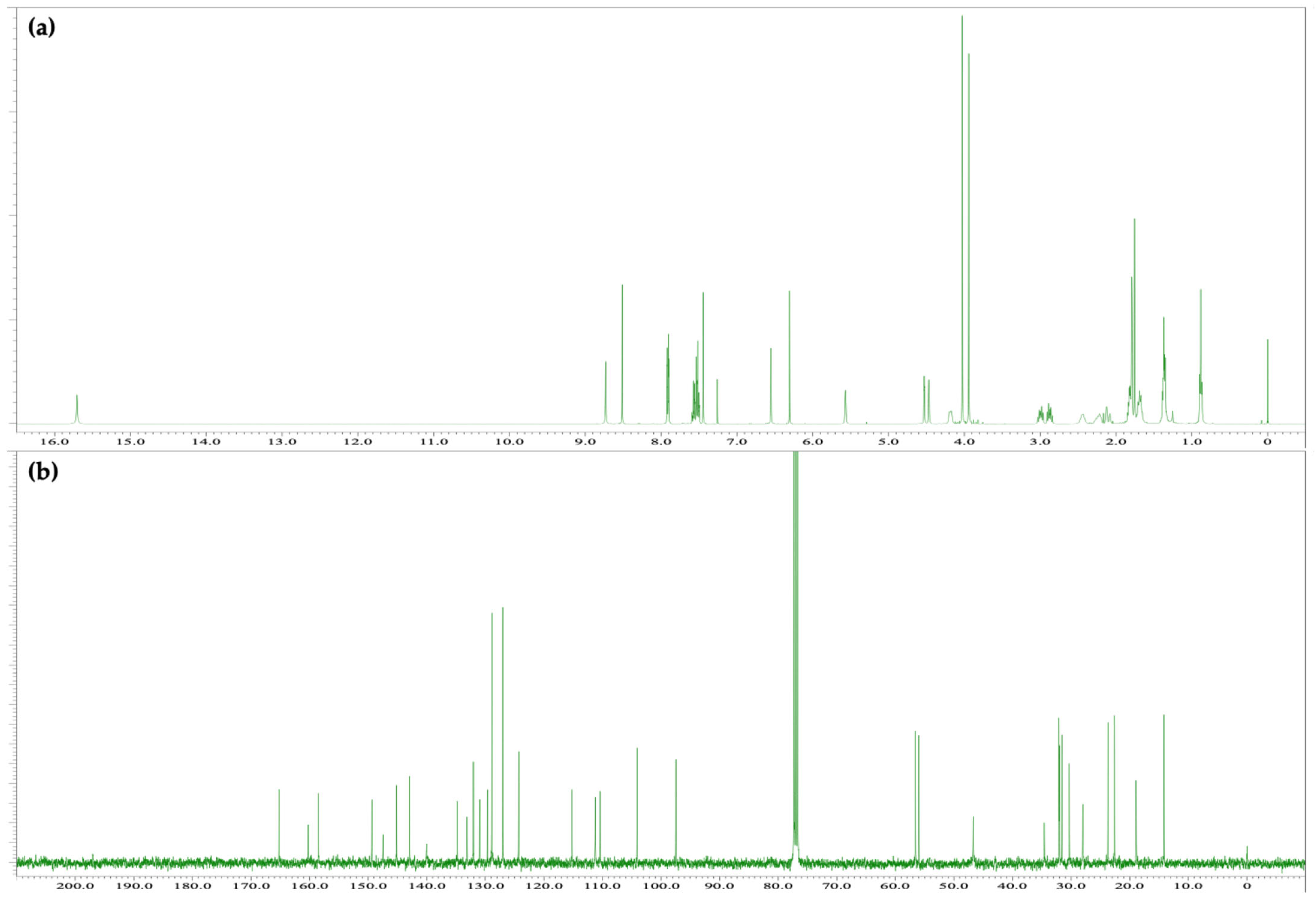
Task: Click the 50.0 axis label in spectrum (b)
Action: 953,885
